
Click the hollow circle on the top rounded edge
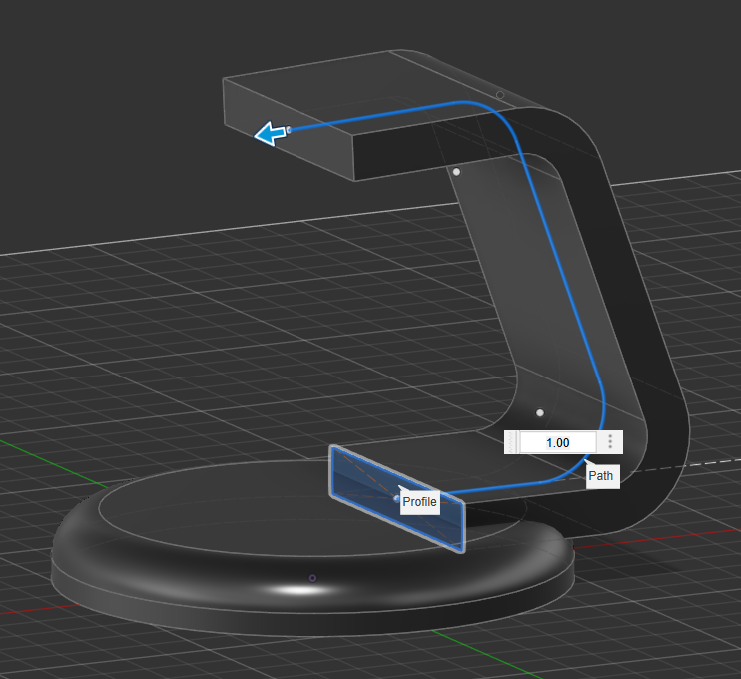click(500, 93)
